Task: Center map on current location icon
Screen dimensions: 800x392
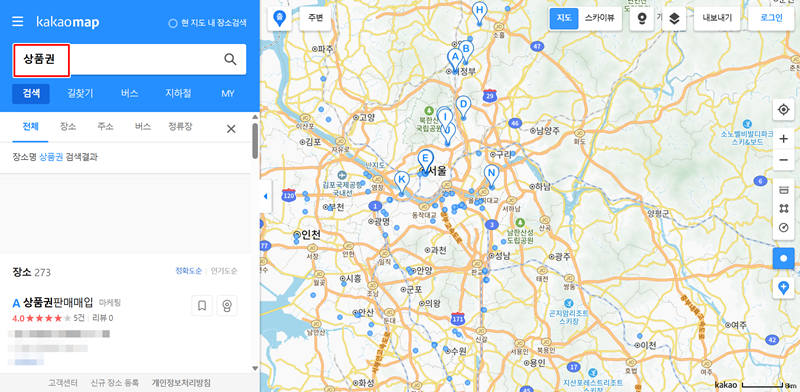Action: pyautogui.click(x=783, y=110)
